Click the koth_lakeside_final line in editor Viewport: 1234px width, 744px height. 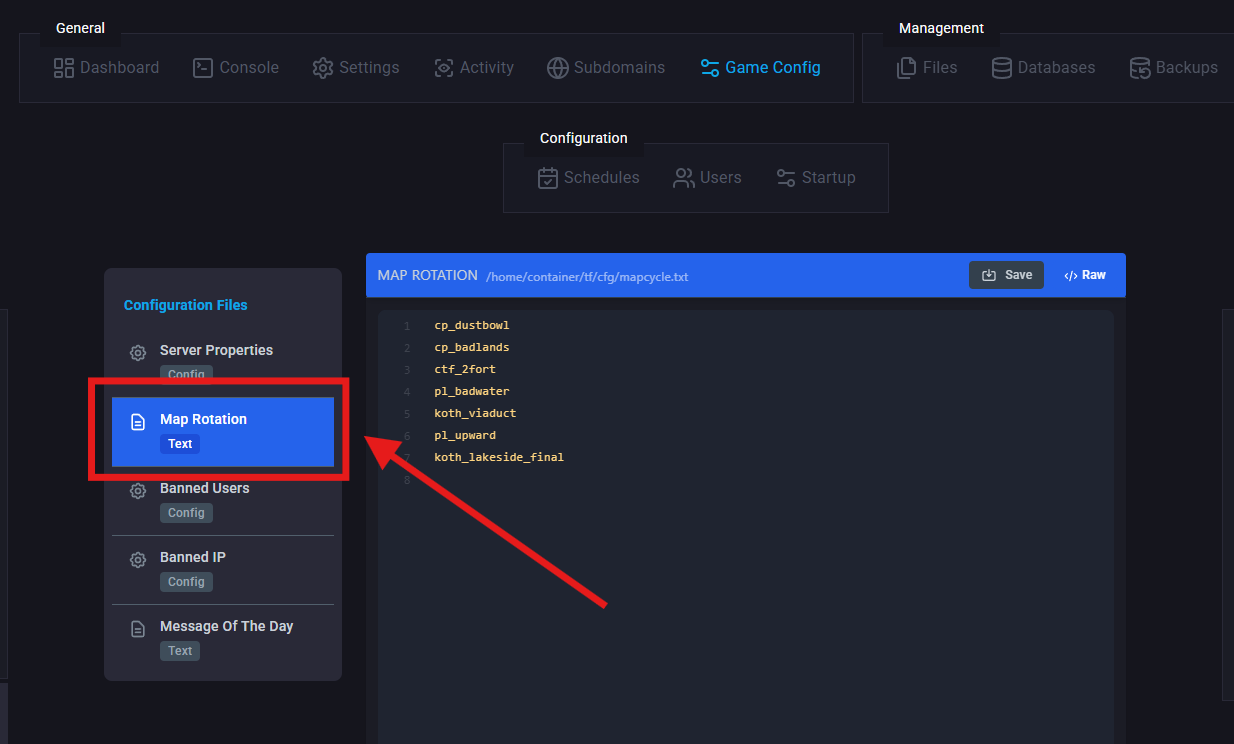(499, 457)
